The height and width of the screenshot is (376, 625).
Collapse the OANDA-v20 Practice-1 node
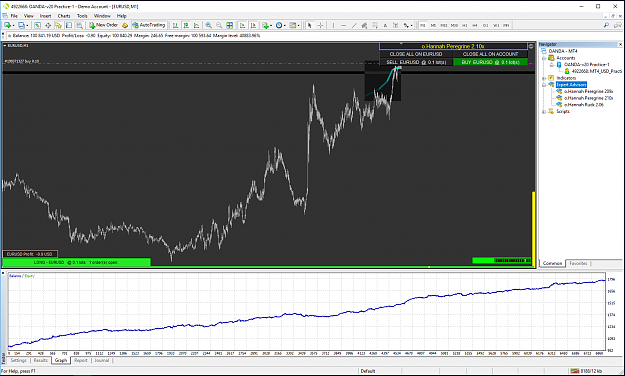[552, 65]
